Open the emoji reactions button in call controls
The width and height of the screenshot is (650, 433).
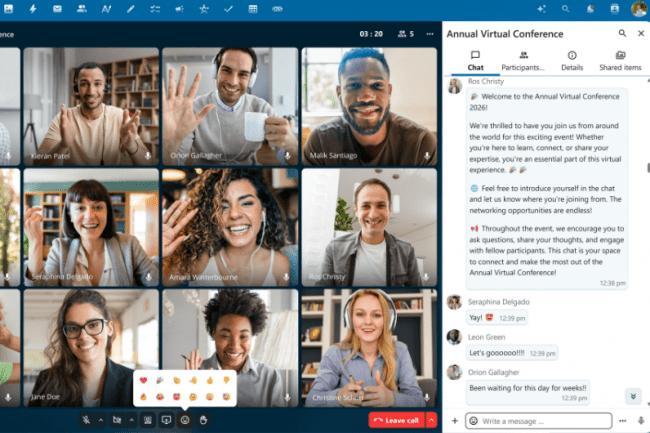coord(185,419)
